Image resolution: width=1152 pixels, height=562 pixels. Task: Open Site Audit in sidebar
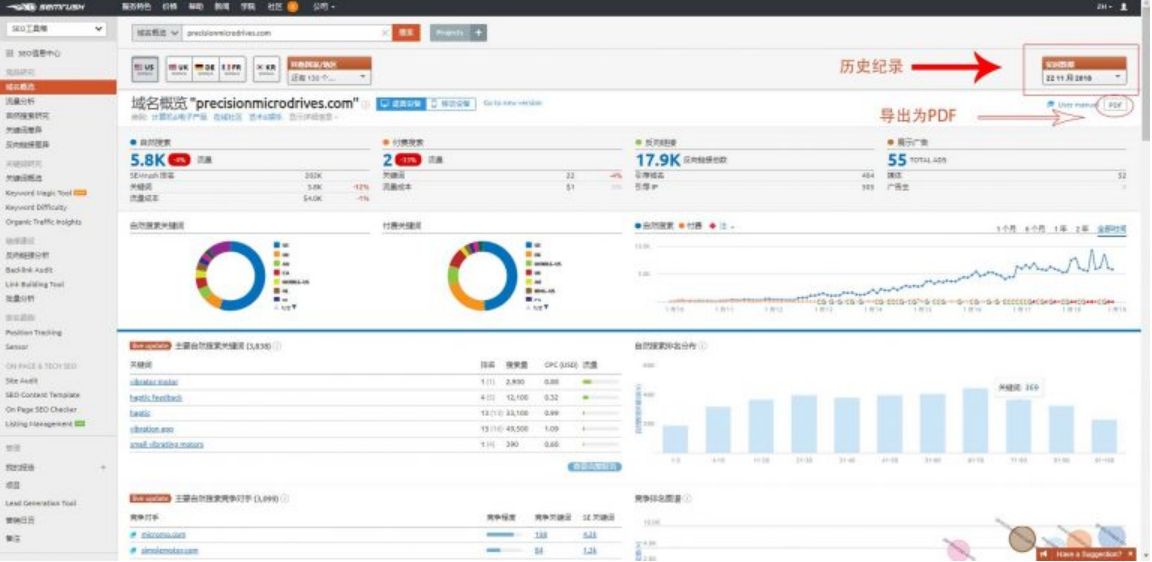coord(21,381)
